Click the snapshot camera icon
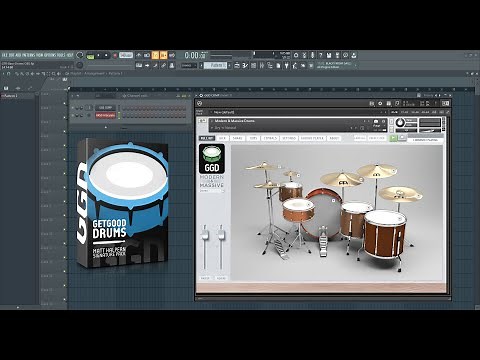The image size is (480, 360). (376, 121)
